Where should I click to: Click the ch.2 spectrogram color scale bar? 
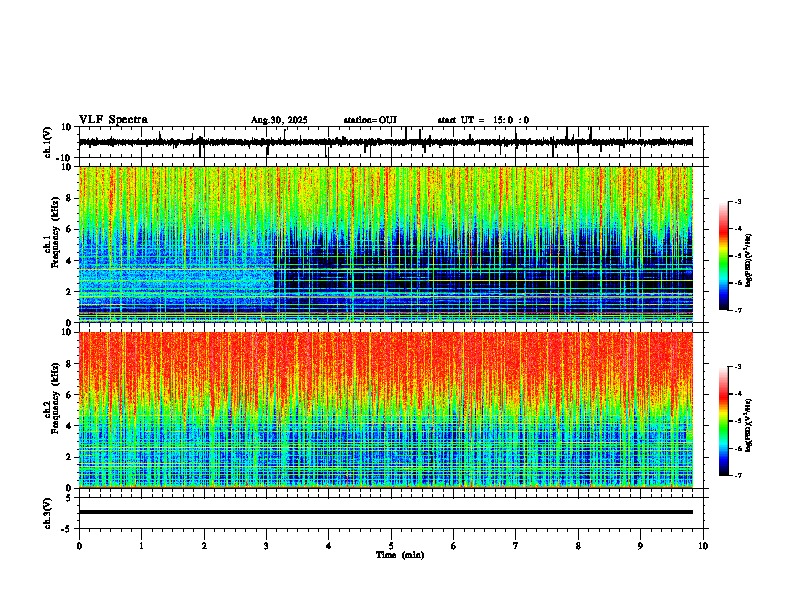point(724,421)
